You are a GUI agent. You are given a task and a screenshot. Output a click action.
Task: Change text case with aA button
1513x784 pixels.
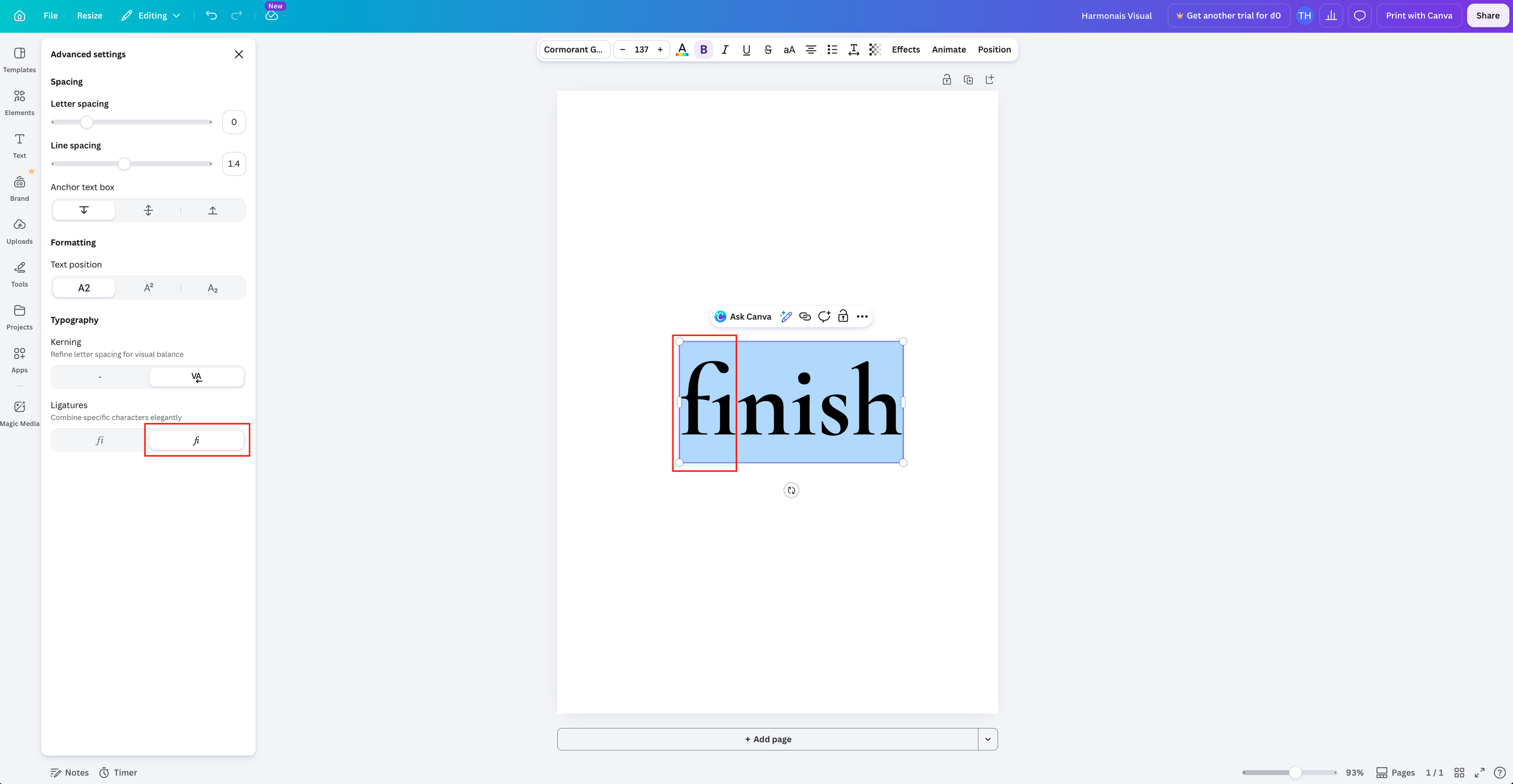(x=789, y=50)
